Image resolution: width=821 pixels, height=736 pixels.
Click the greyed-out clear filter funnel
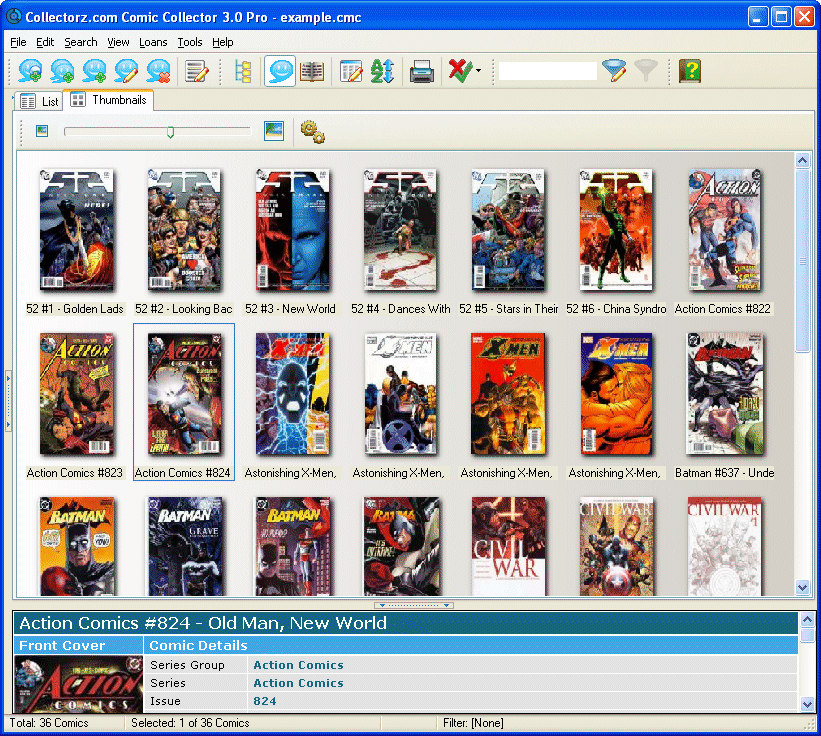[x=646, y=71]
